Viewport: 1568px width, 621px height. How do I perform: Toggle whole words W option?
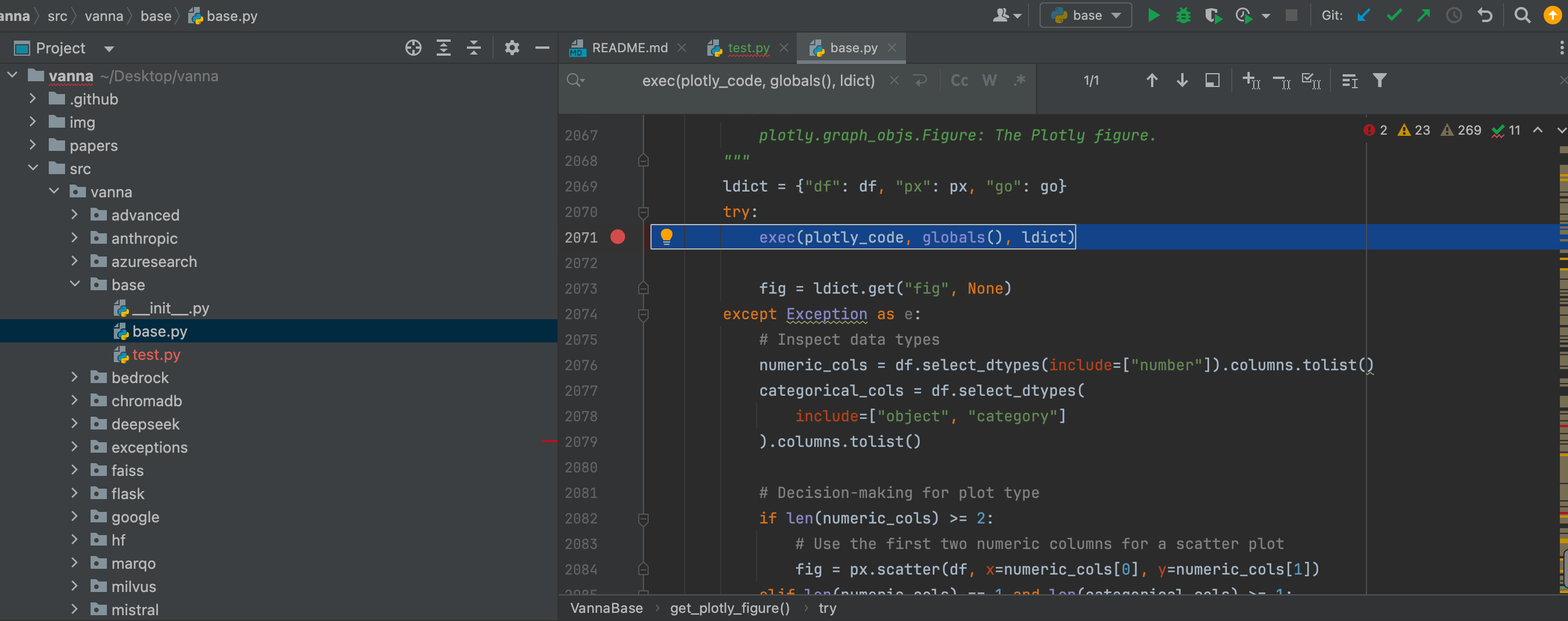pos(989,80)
